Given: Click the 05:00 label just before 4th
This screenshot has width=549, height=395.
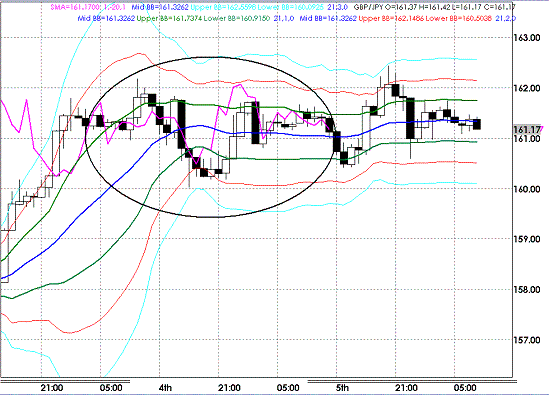Looking at the screenshot, I should click(111, 388).
